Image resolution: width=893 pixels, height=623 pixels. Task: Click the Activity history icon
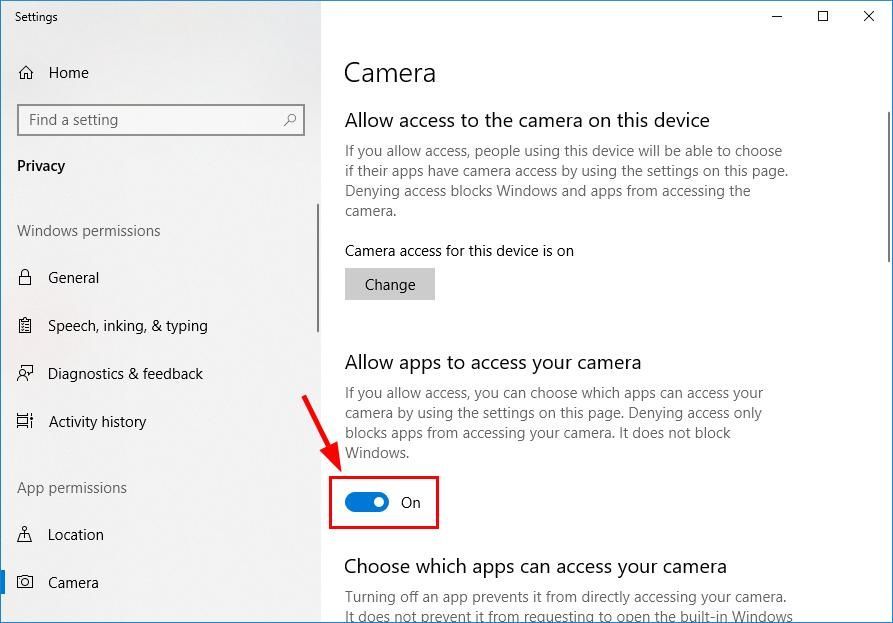click(26, 422)
